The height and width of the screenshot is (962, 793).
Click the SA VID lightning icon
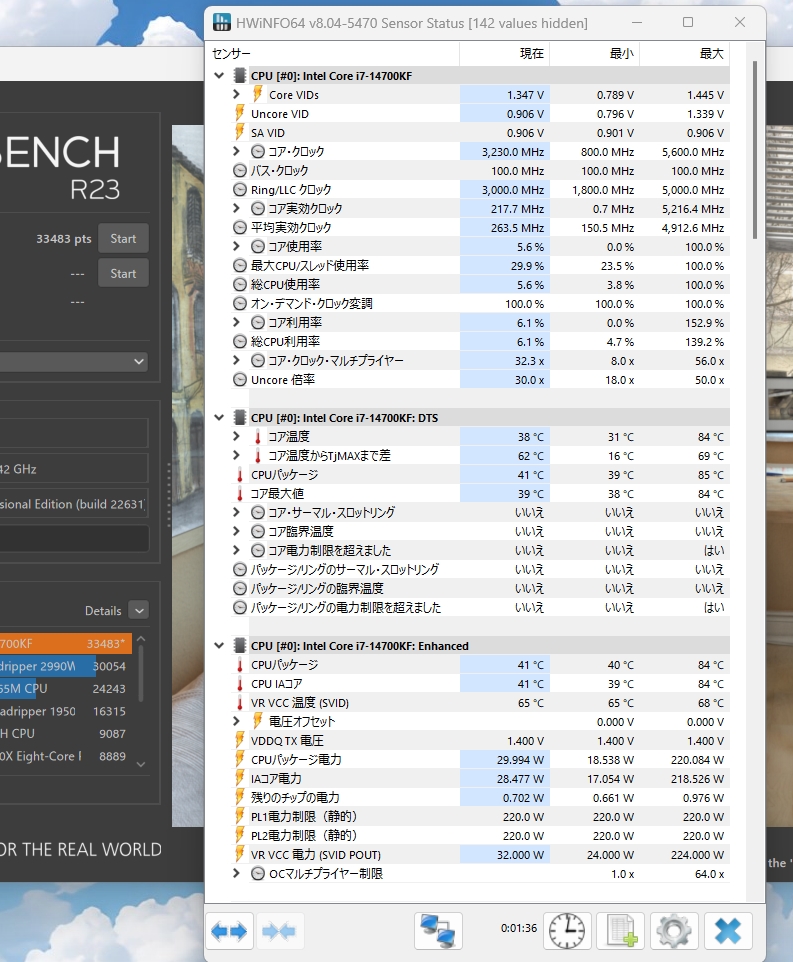pyautogui.click(x=240, y=132)
